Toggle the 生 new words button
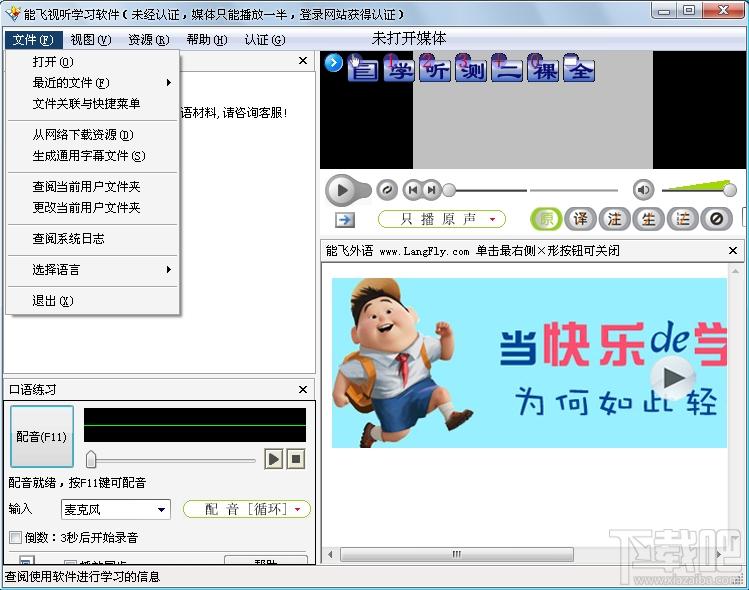This screenshot has height=590, width=749. [648, 219]
